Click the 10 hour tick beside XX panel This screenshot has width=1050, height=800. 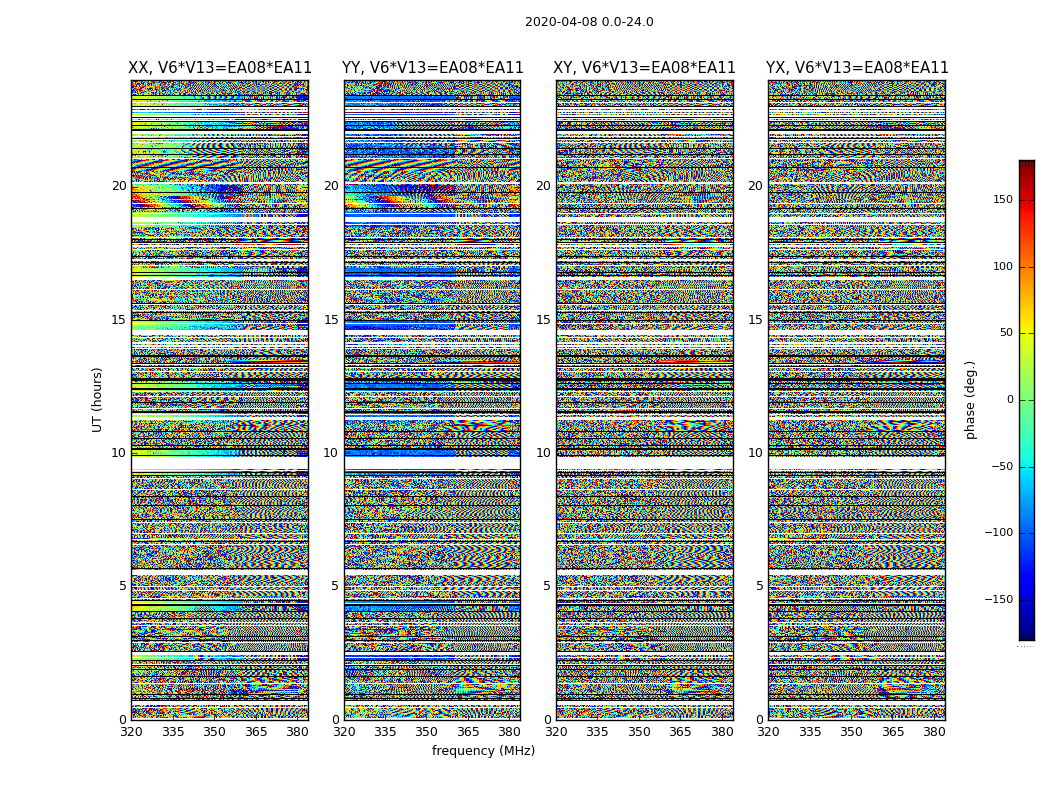click(119, 453)
